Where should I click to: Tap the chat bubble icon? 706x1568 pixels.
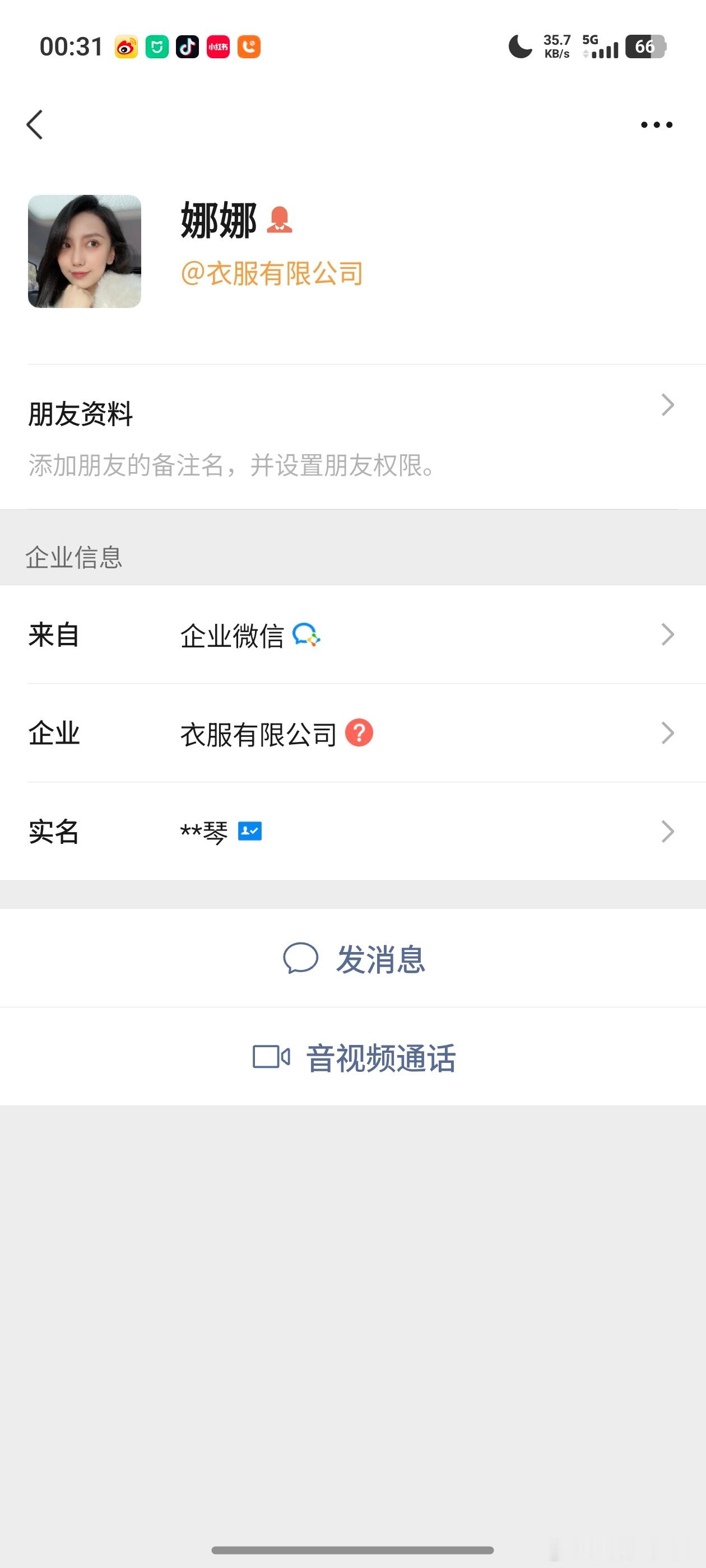[x=300, y=958]
